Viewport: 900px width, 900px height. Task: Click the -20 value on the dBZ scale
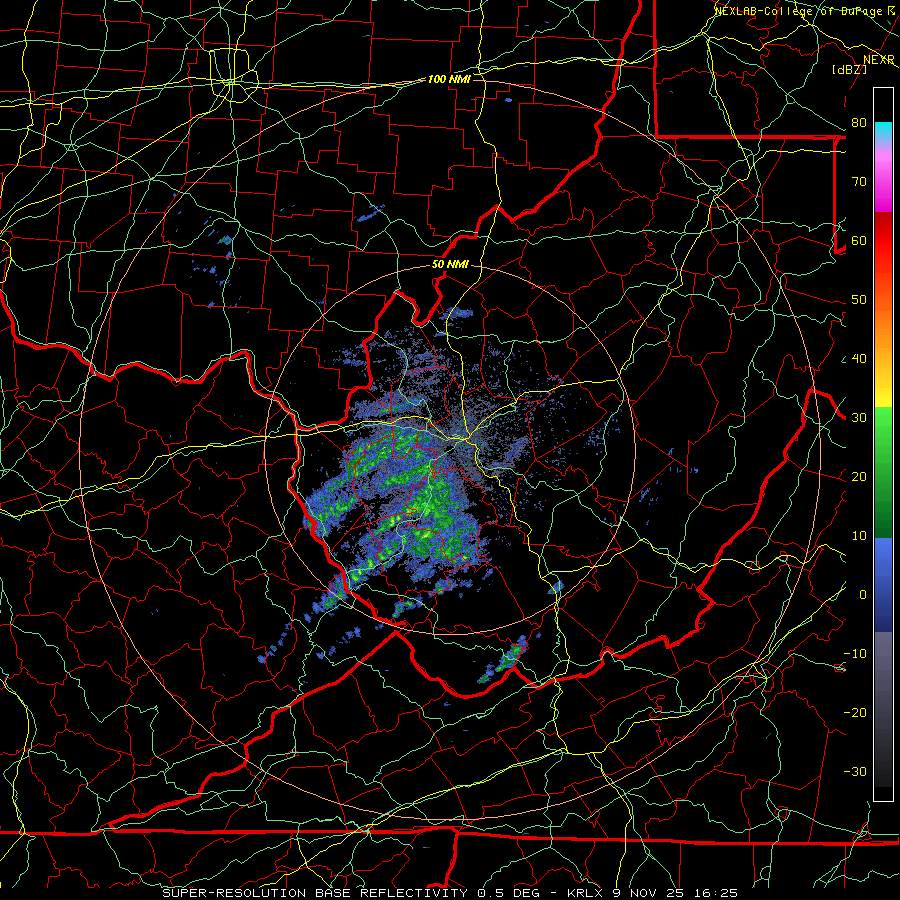pos(855,712)
